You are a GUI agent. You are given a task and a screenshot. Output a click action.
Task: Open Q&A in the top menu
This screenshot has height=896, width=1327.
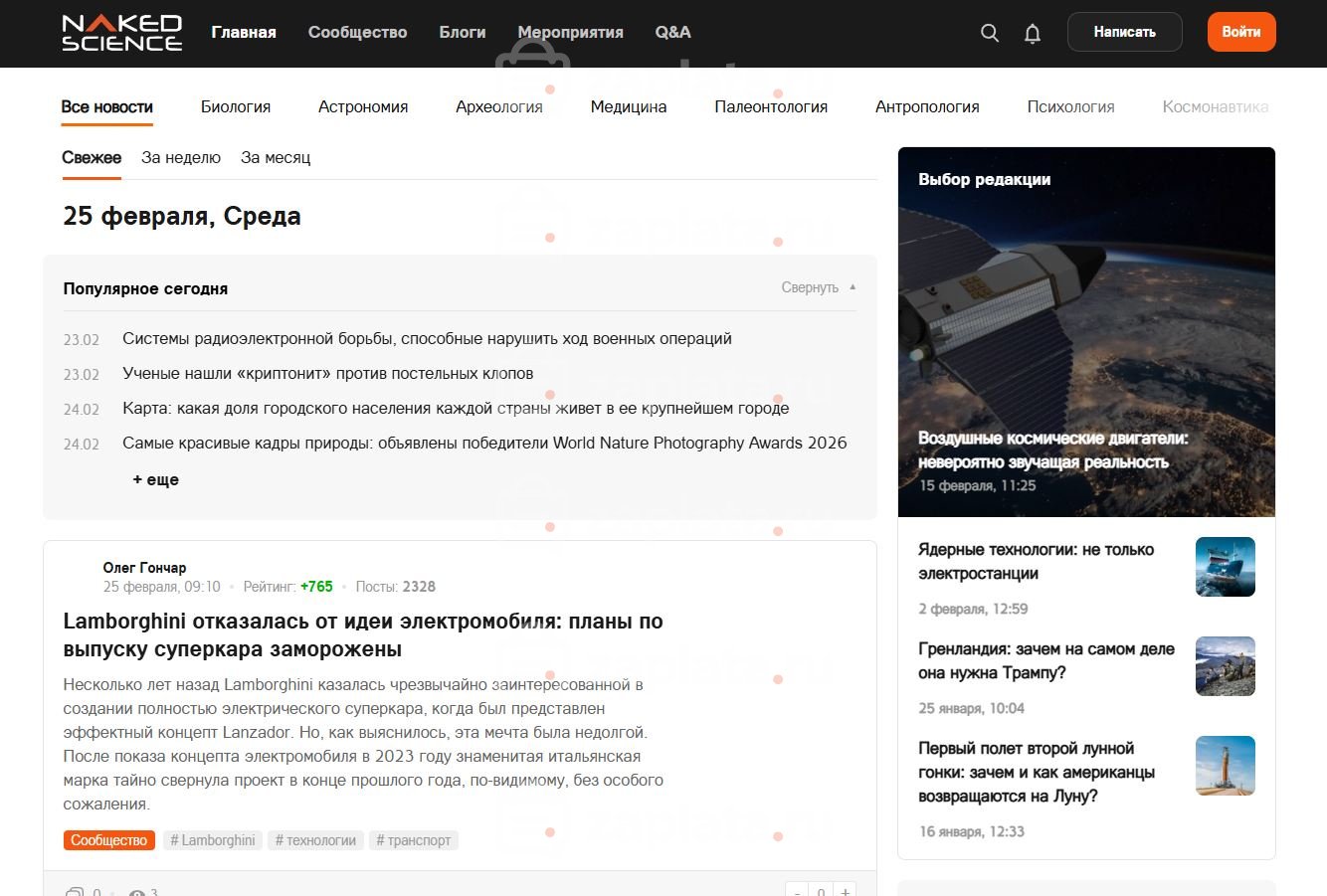(x=672, y=32)
